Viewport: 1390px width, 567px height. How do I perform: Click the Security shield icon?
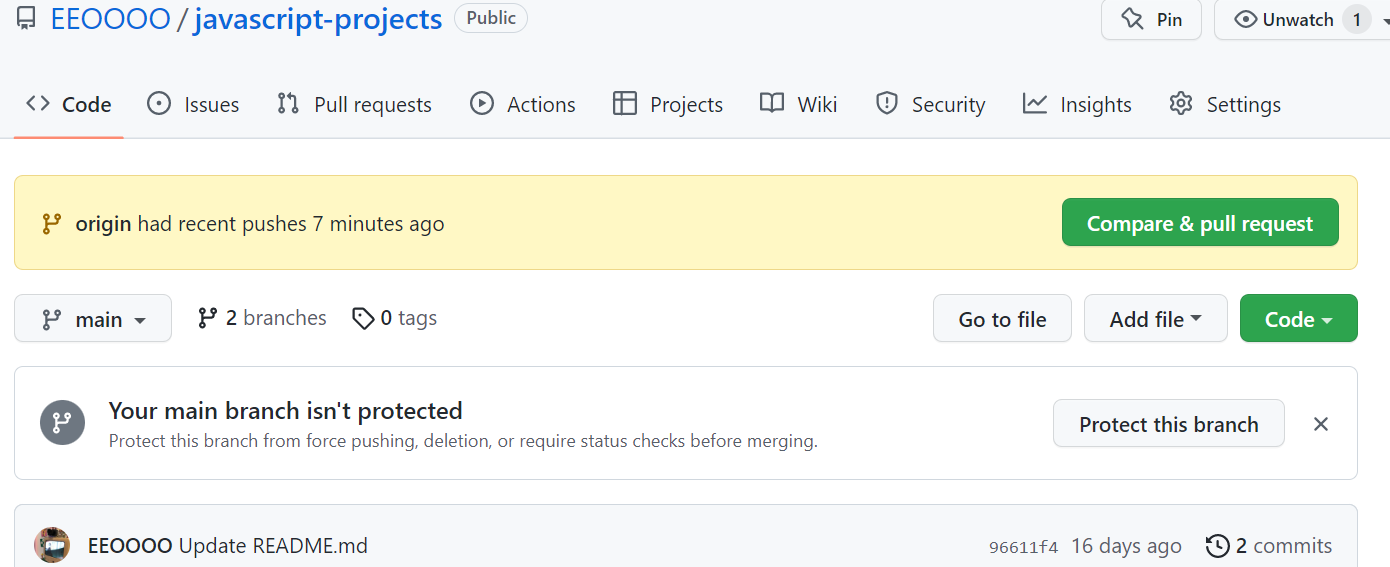[x=887, y=104]
